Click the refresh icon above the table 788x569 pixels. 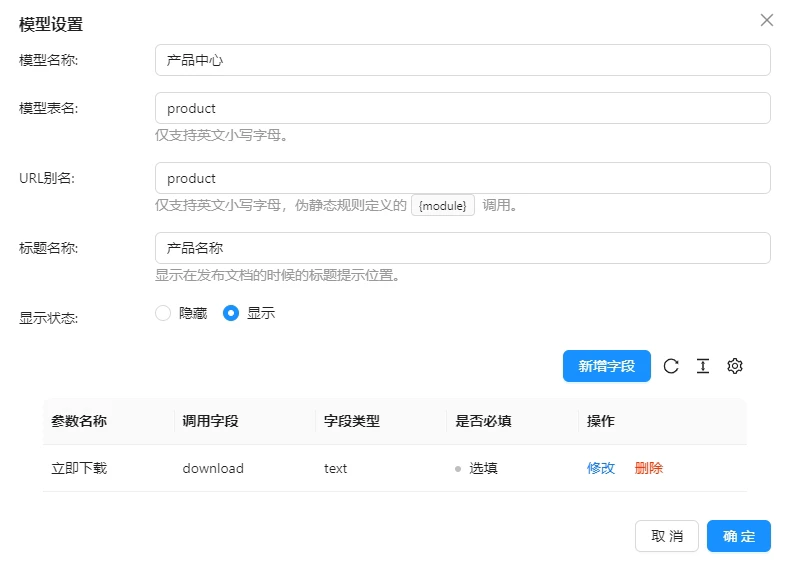[x=671, y=366]
